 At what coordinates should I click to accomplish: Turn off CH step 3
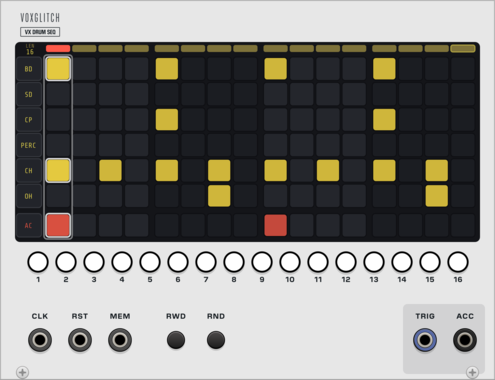point(110,171)
